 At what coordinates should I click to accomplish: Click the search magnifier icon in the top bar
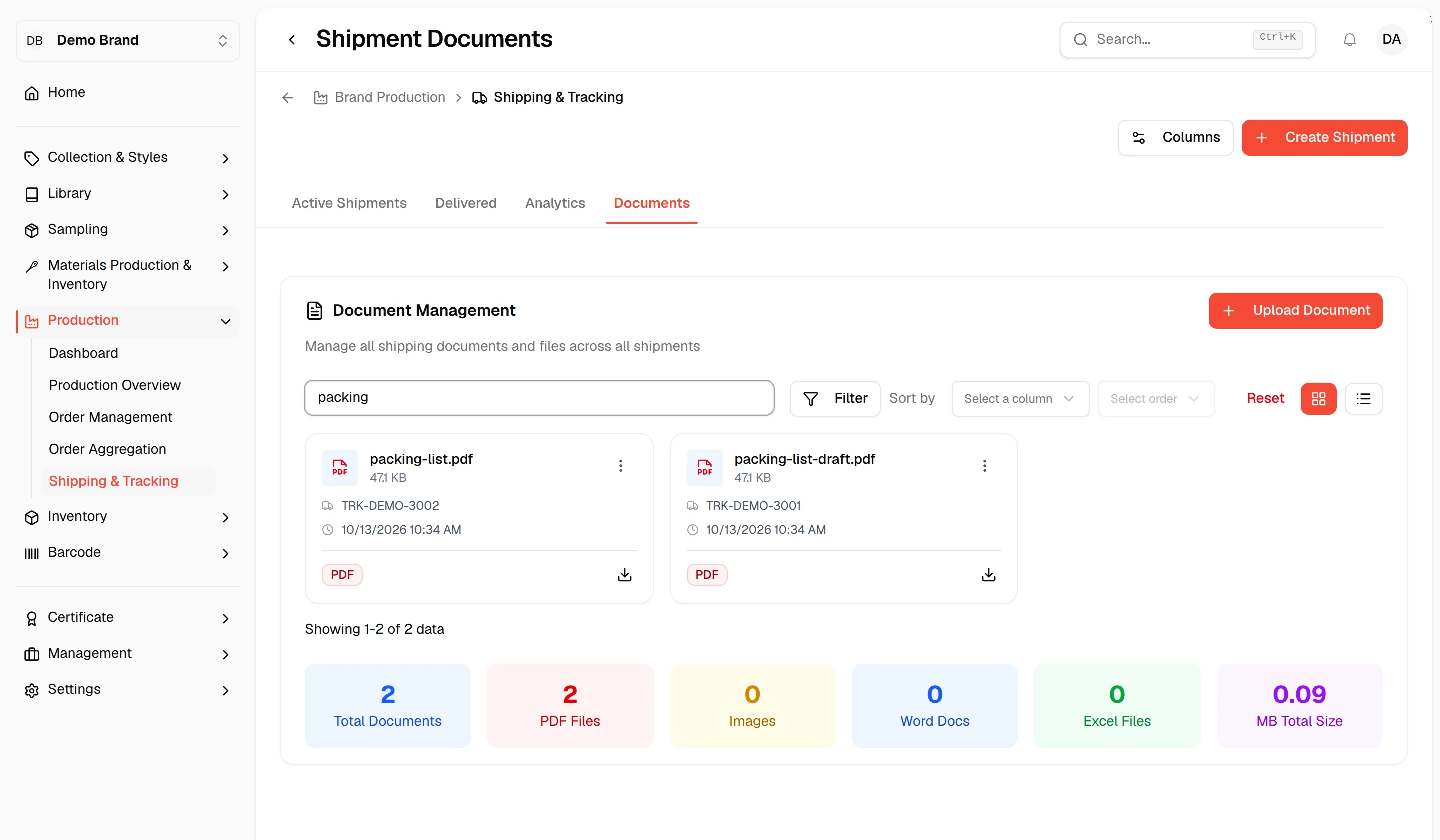coord(1080,40)
